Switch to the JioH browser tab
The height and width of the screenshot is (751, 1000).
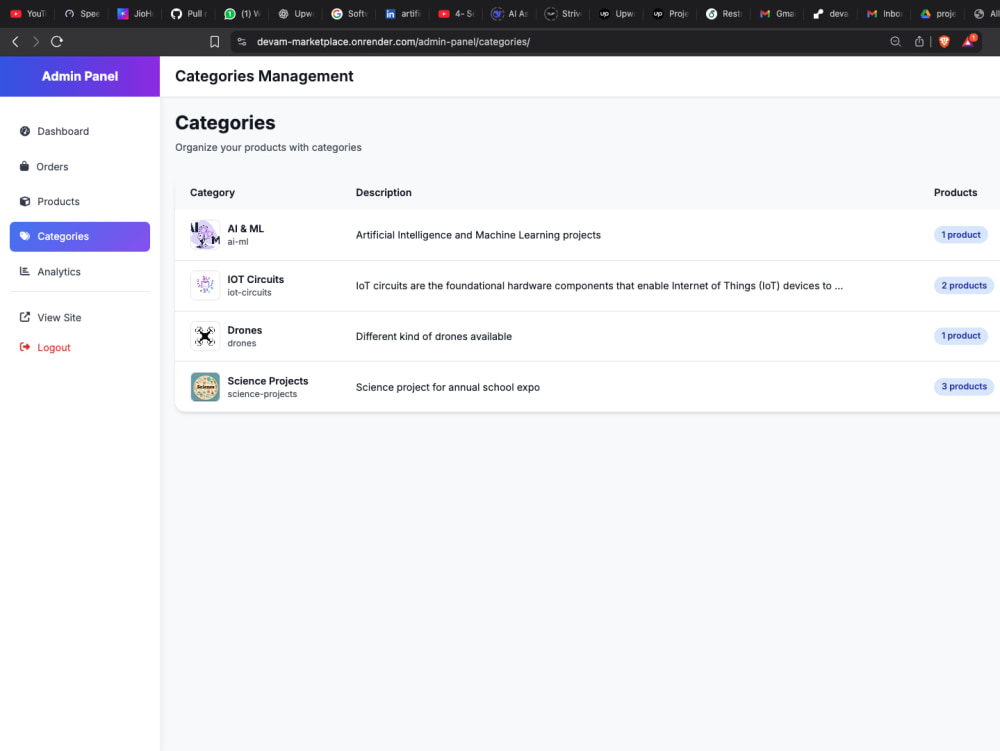[x=135, y=13]
